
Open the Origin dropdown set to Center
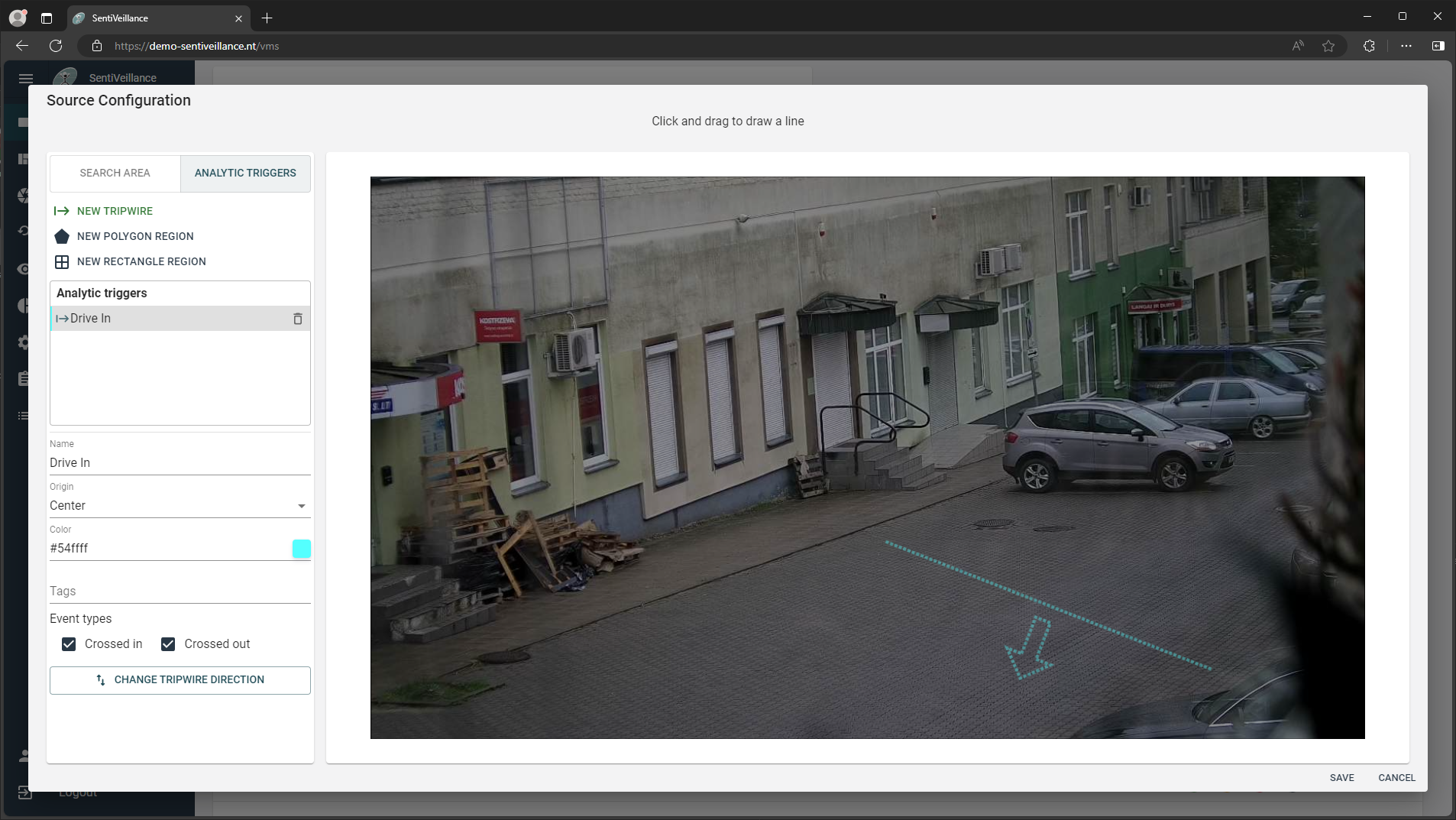[x=180, y=505]
